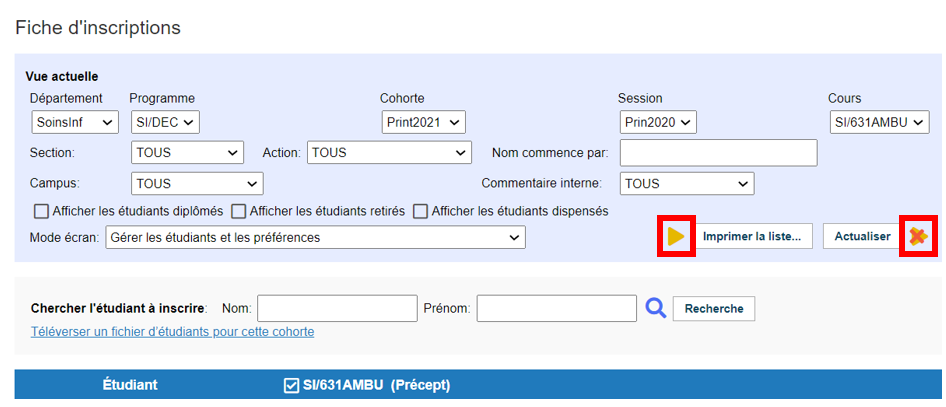This screenshot has width=946, height=407.
Task: Click the Recherche button
Action: click(x=714, y=309)
